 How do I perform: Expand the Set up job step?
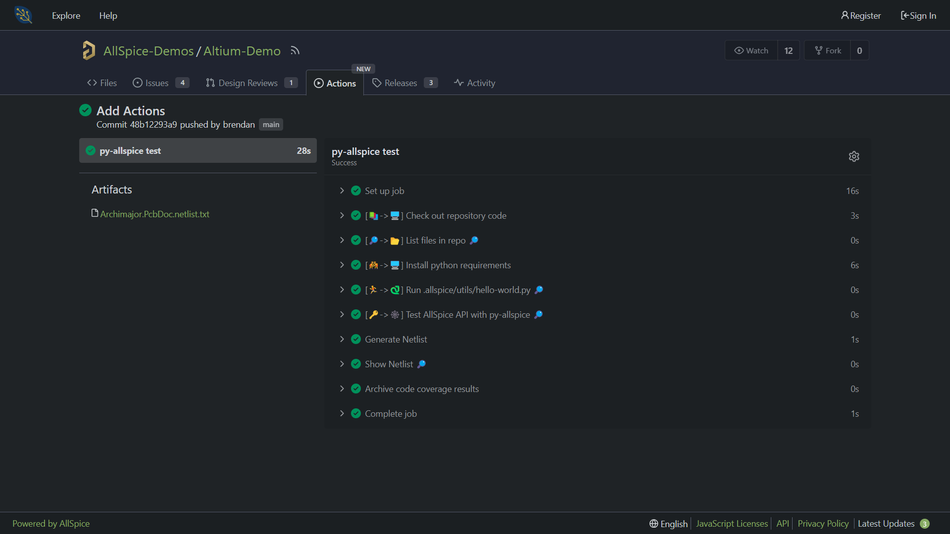342,191
